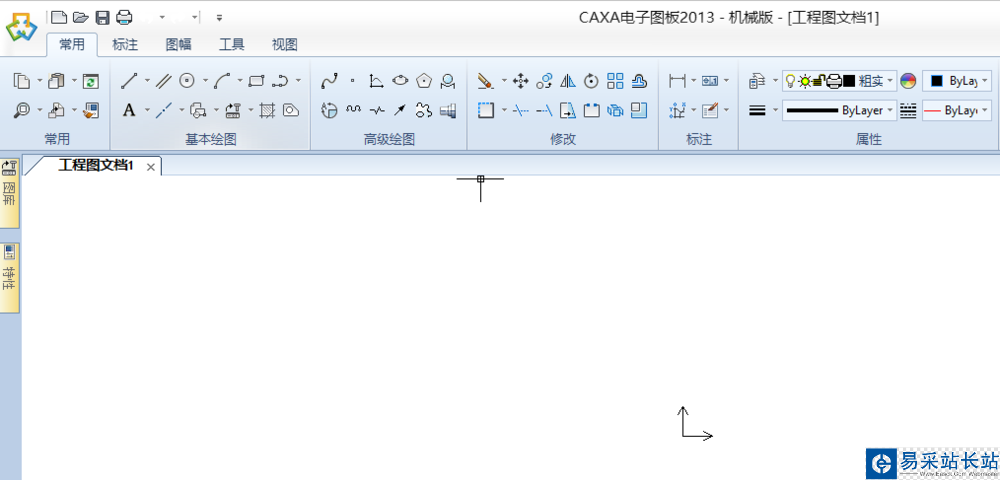The width and height of the screenshot is (1000, 480).
Task: Expand dropdown arrow next to Text tool
Action: (147, 110)
